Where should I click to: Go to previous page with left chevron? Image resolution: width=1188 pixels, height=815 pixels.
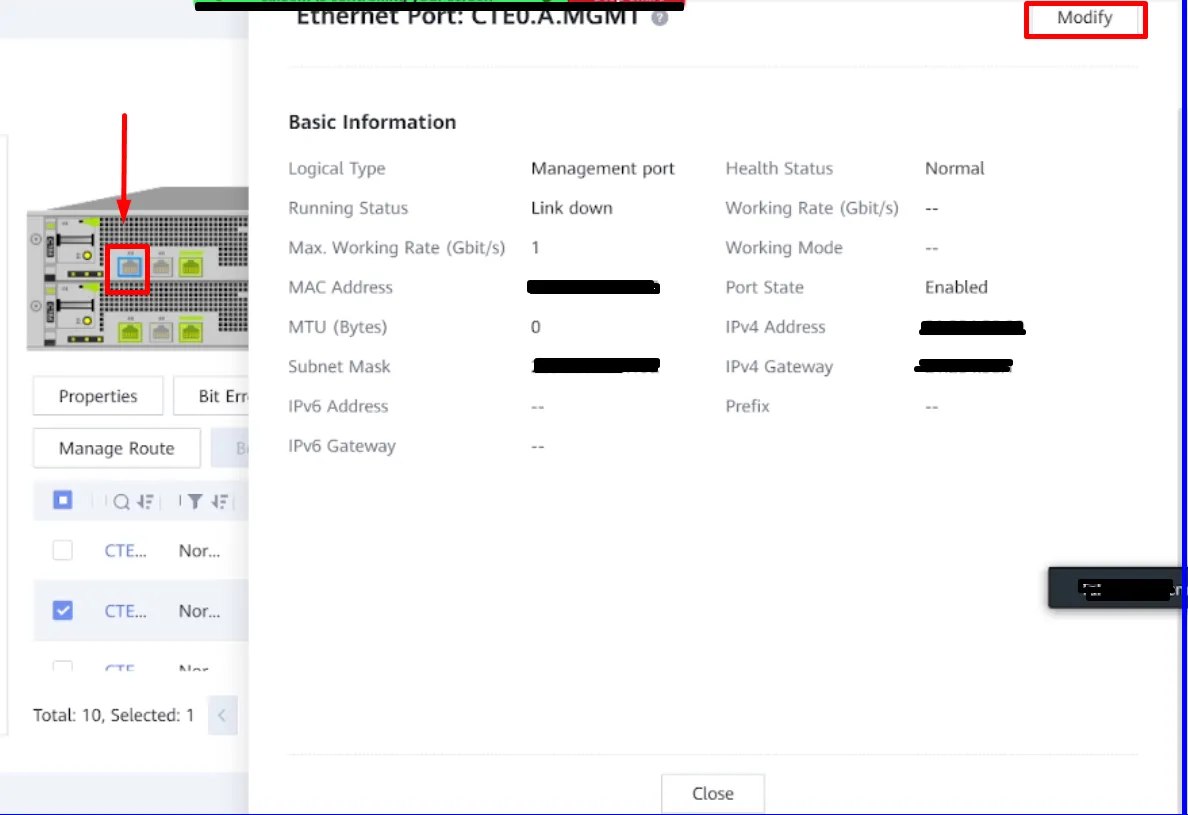(x=222, y=715)
